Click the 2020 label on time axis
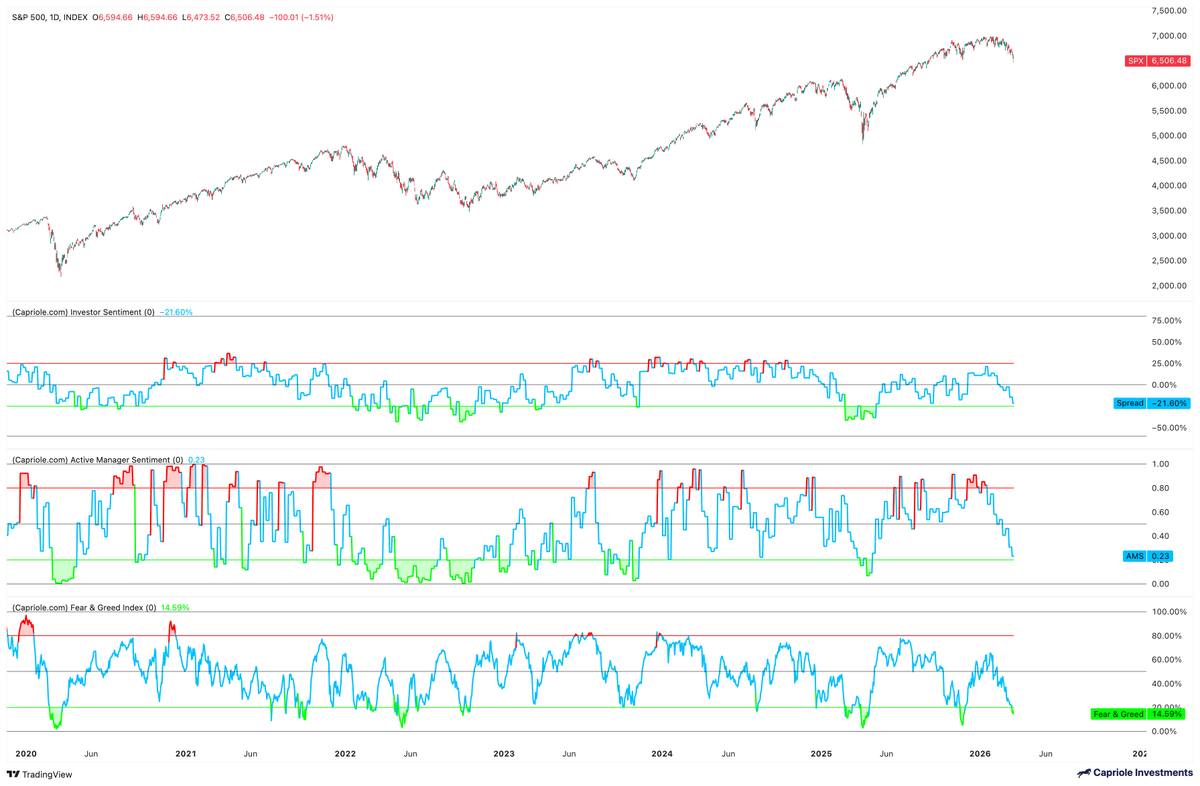Screen dimensions: 1200x786 point(26,753)
